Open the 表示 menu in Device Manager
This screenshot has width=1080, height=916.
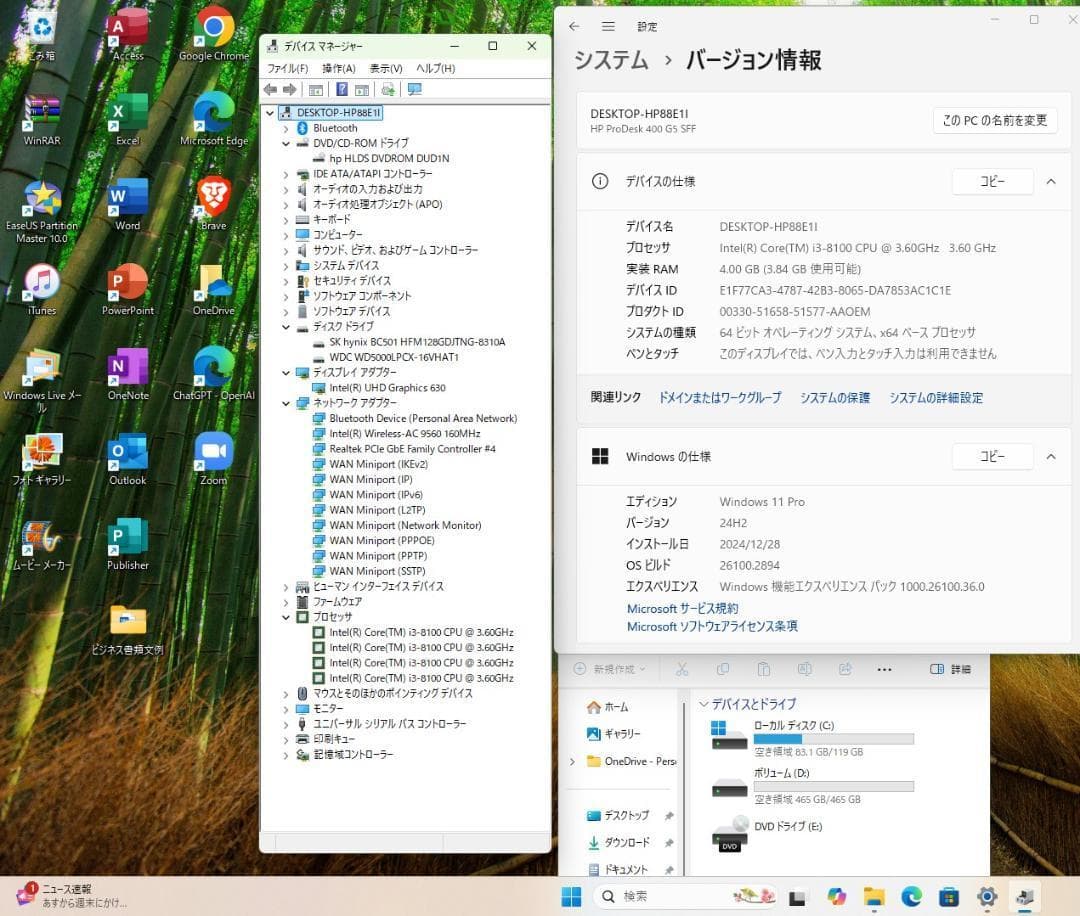coord(385,67)
